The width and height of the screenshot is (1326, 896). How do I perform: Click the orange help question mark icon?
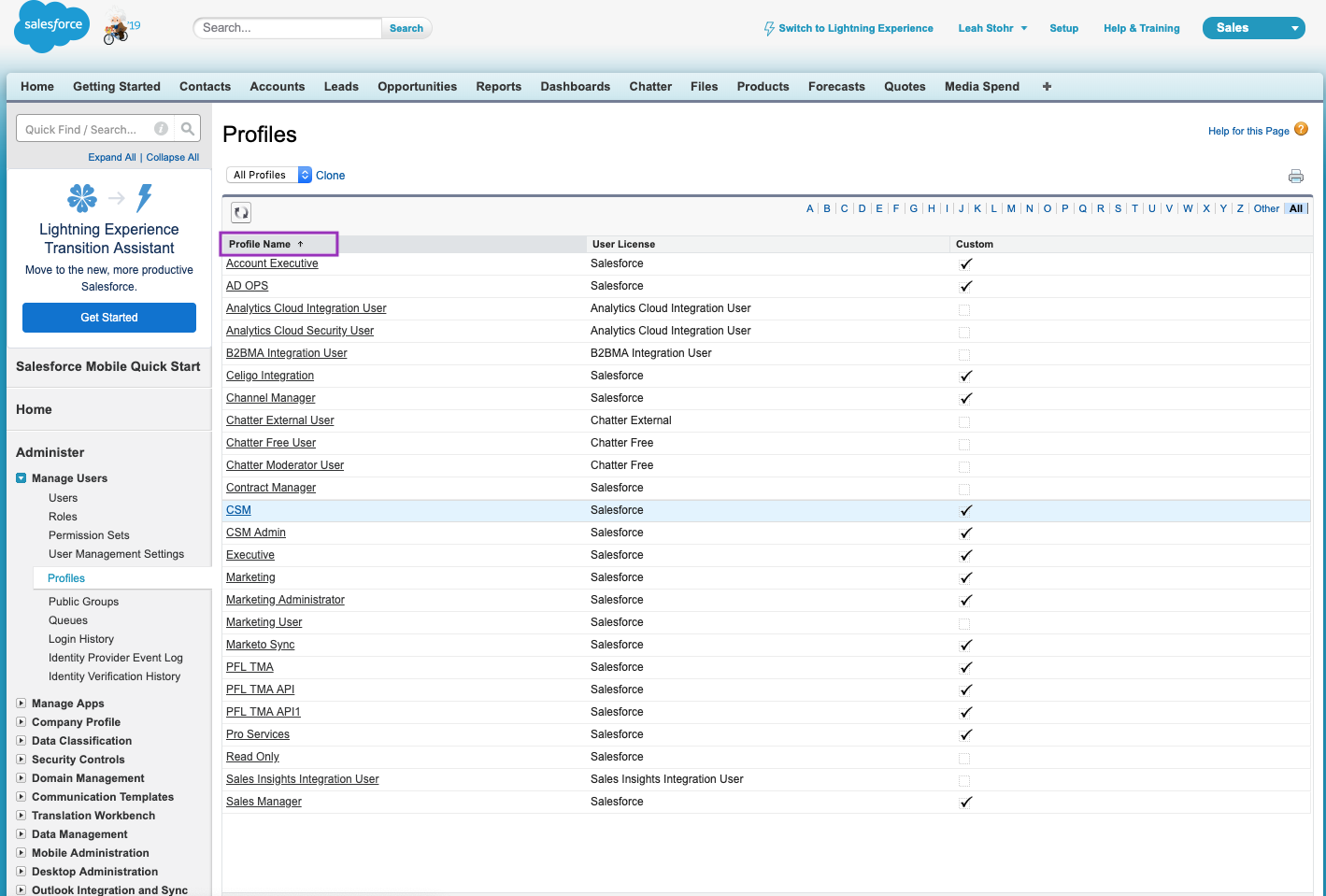(x=1301, y=130)
